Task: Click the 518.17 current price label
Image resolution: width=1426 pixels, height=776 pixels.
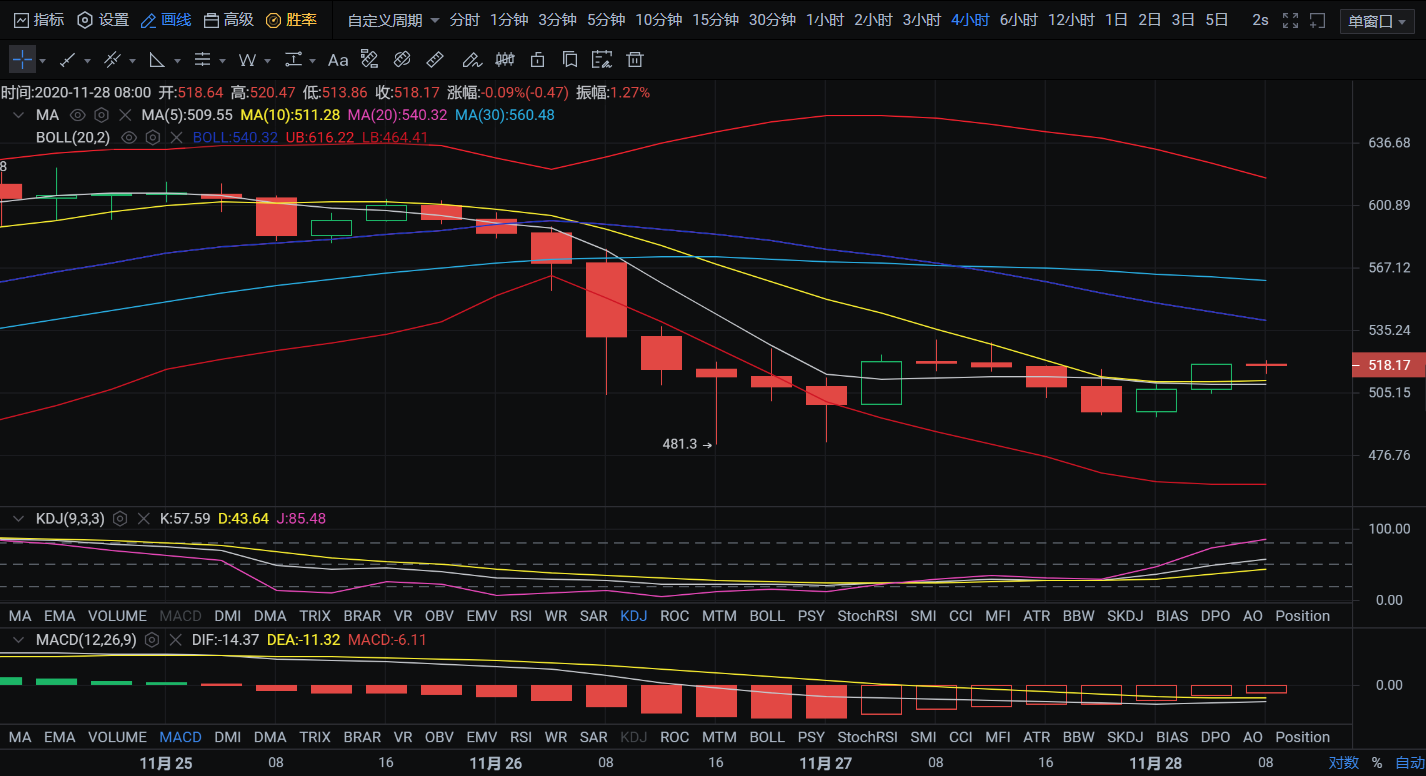Action: [x=1388, y=366]
